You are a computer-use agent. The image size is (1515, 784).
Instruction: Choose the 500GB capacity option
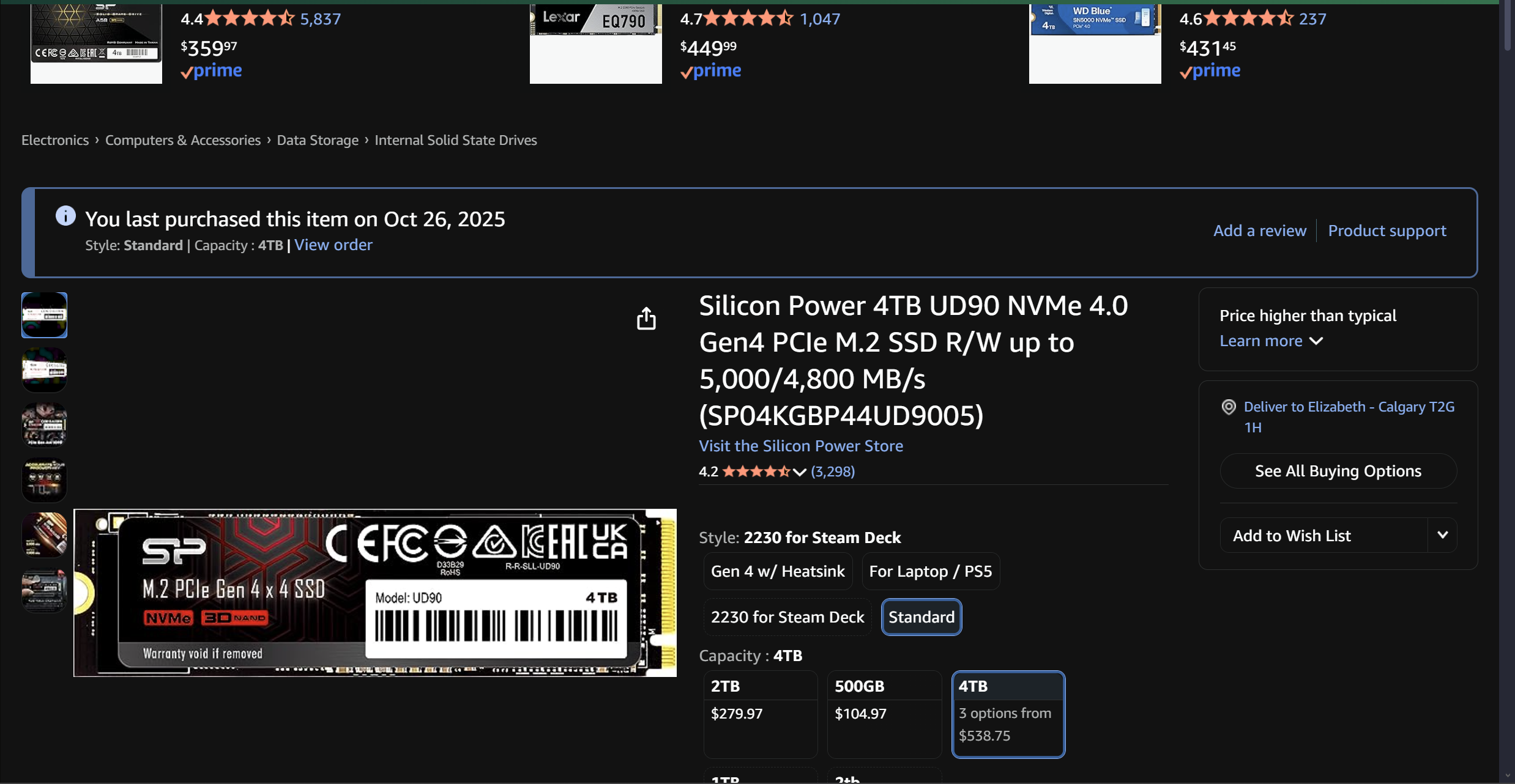pos(884,713)
